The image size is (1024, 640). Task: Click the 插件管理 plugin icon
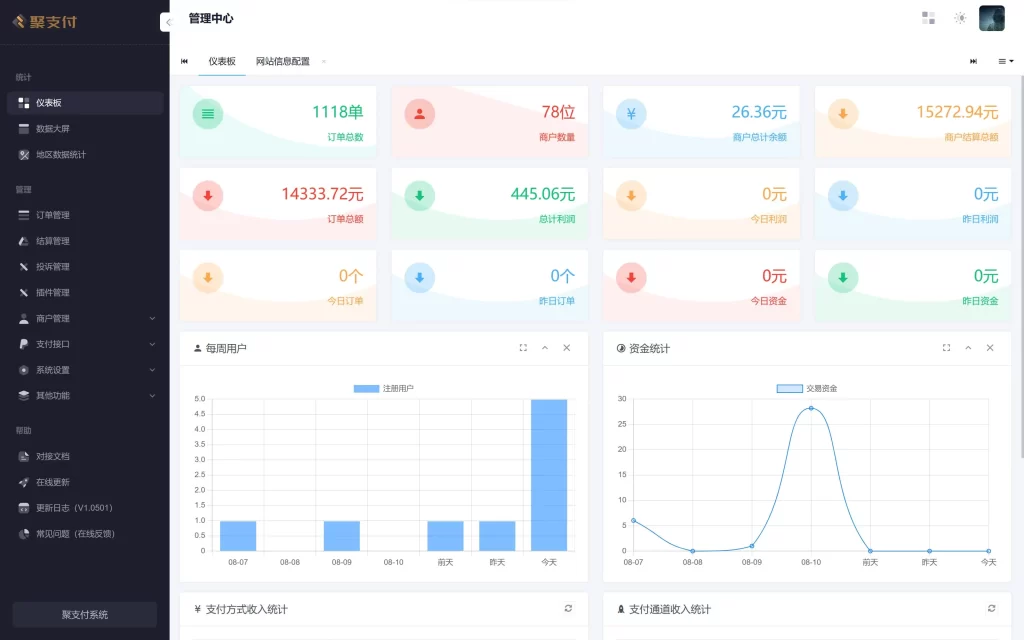23,292
